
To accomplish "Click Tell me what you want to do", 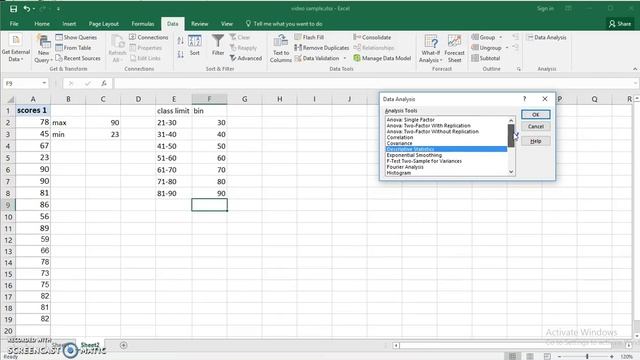I will coord(284,24).
